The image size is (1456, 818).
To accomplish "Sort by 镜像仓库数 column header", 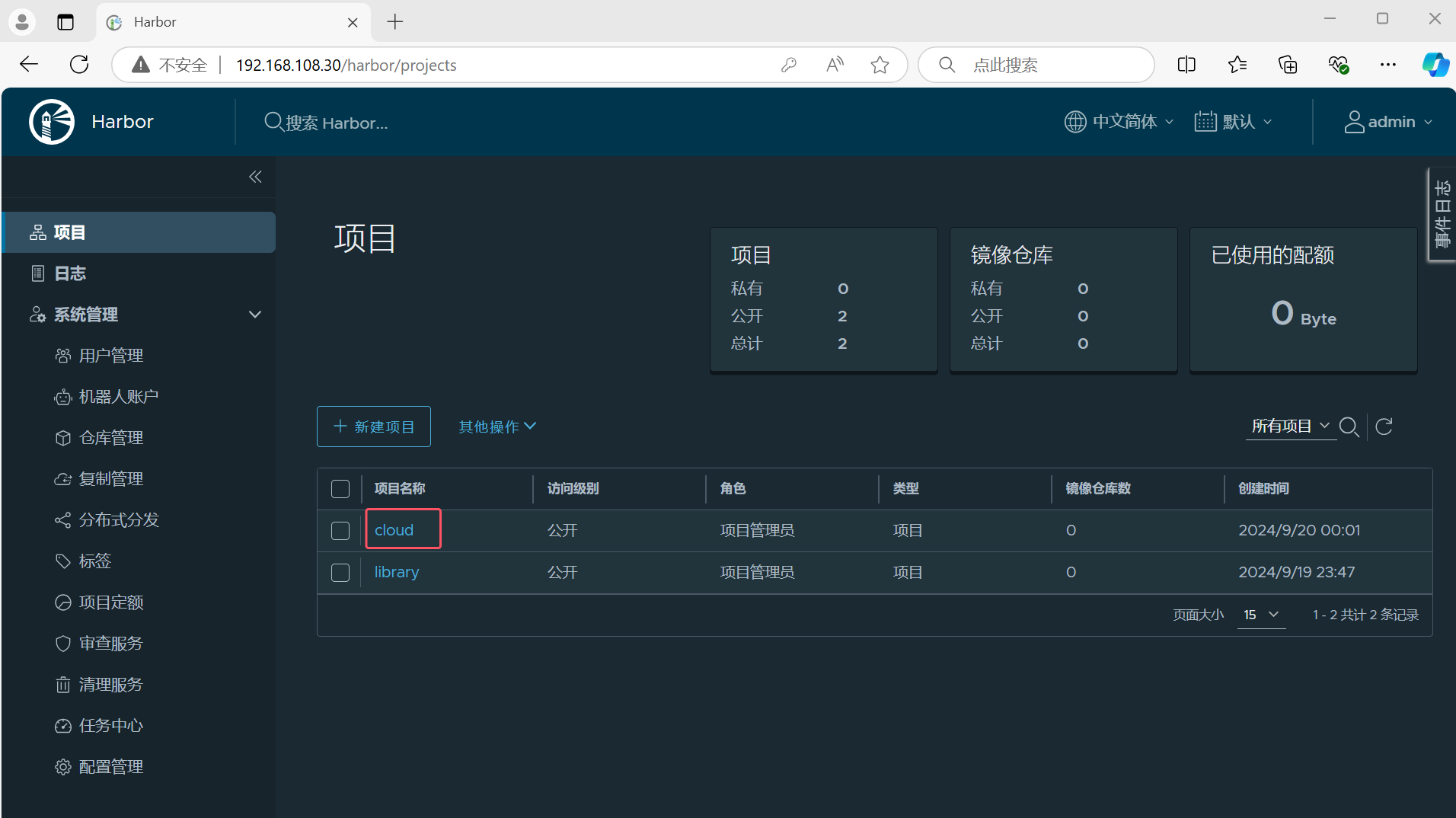I will tap(1098, 489).
